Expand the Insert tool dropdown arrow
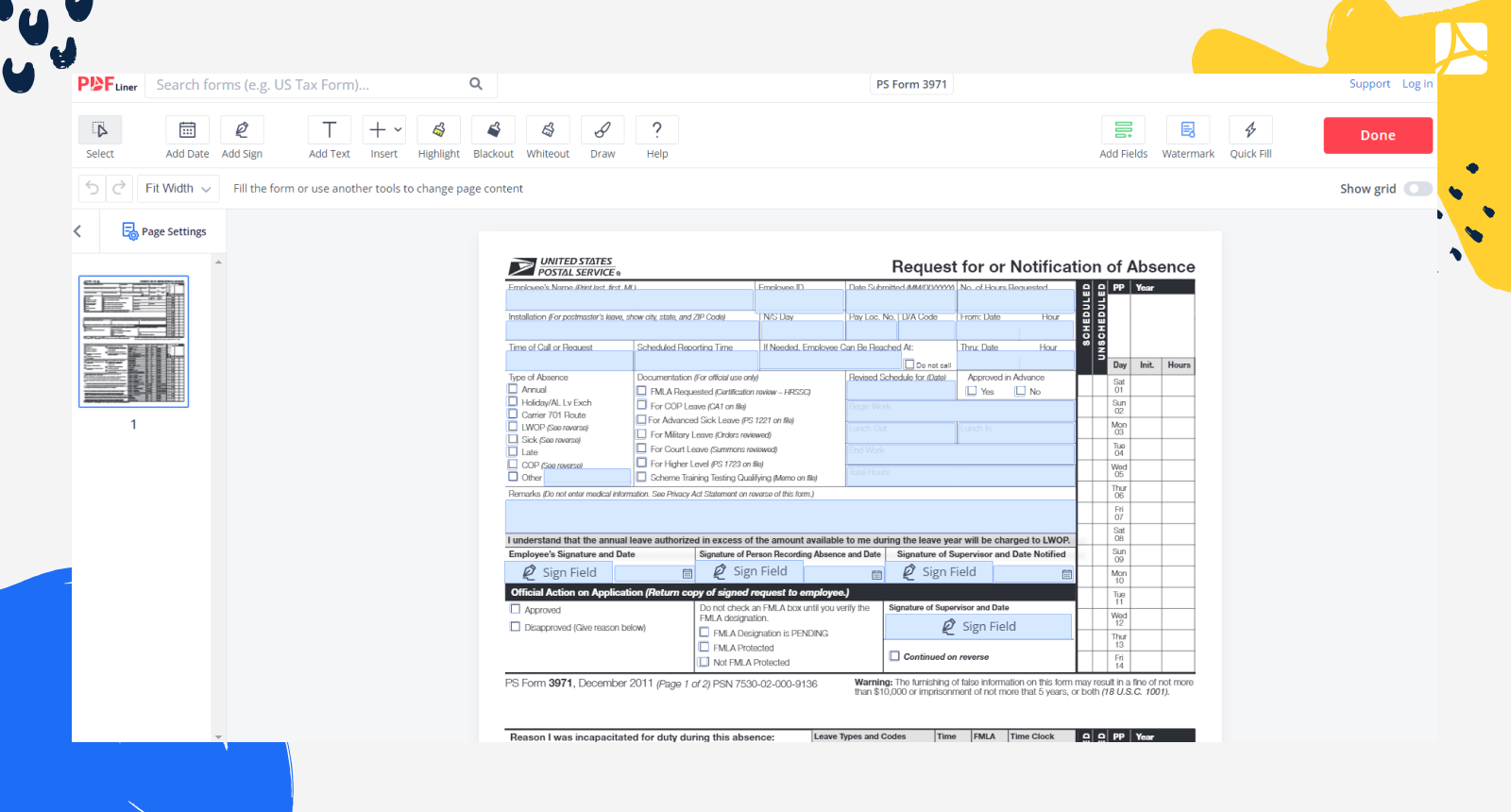The image size is (1511, 812). (399, 130)
